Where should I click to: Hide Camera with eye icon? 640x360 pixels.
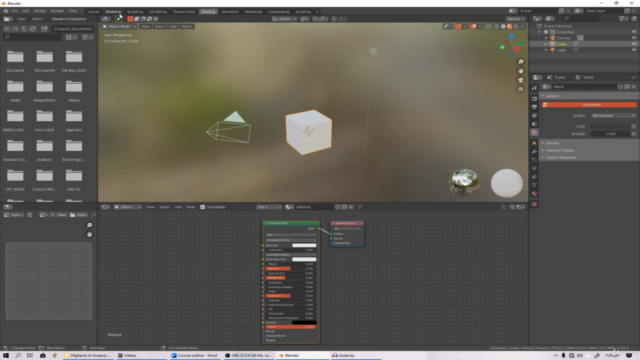633,38
